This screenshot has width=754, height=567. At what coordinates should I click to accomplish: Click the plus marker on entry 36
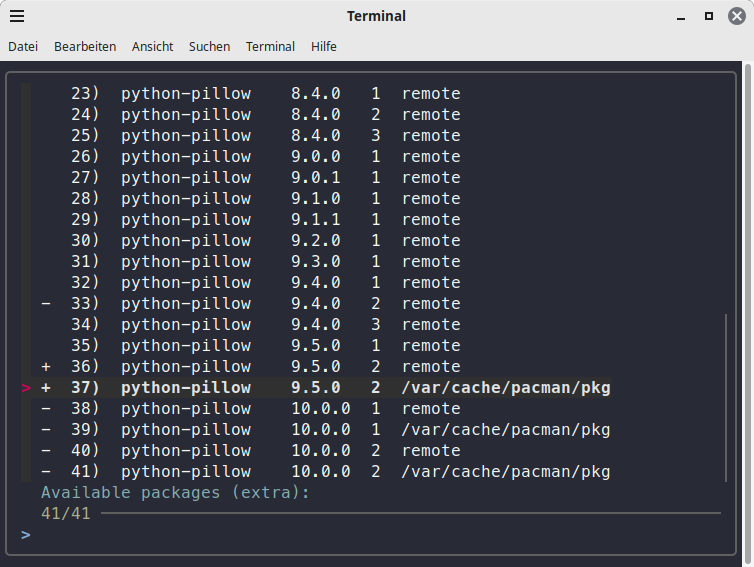click(46, 367)
